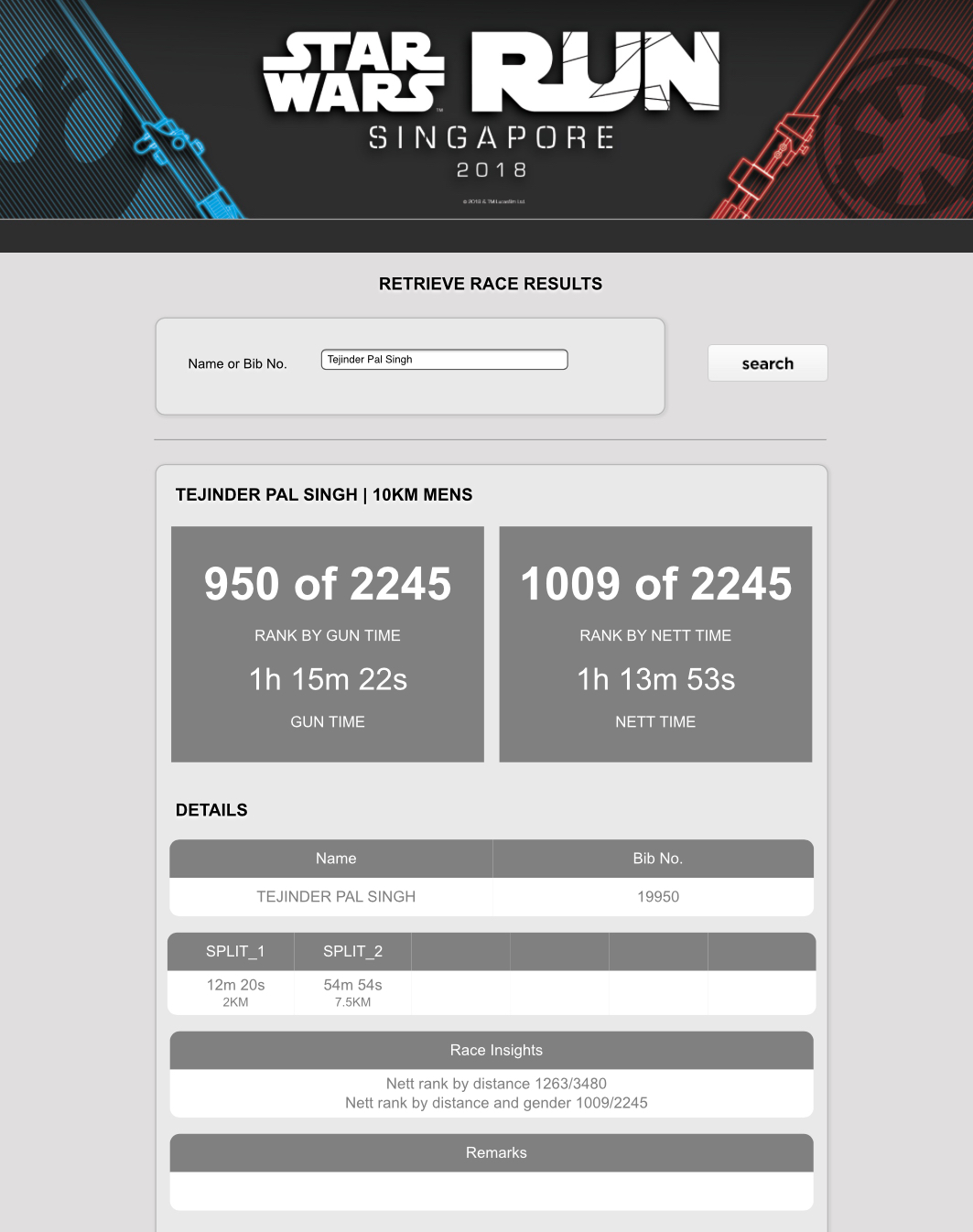Select 'Nett rank by distance 1263/3480' line
Screen dimensions: 973x1232
[x=496, y=1084]
